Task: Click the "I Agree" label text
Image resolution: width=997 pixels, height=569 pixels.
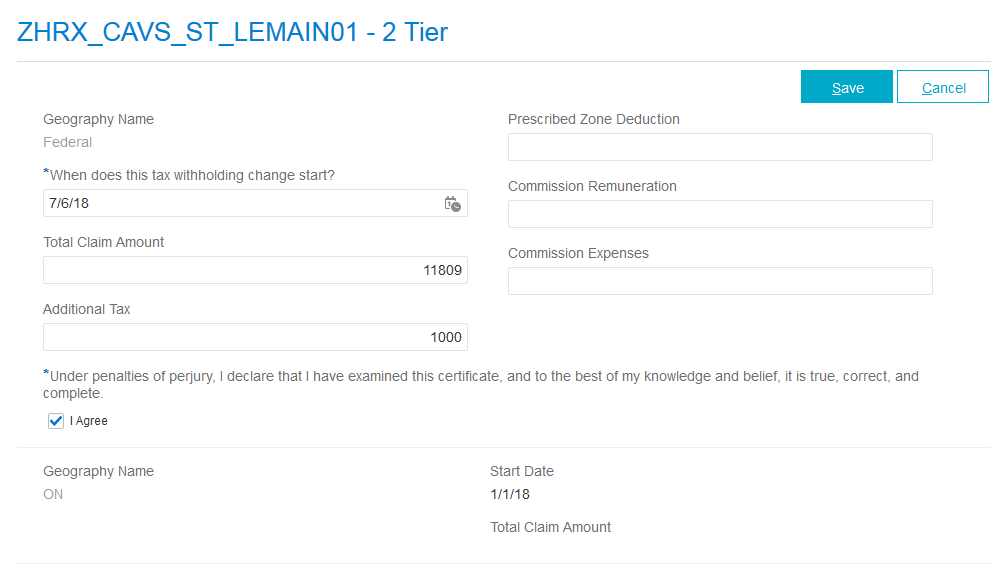Action: tap(89, 421)
